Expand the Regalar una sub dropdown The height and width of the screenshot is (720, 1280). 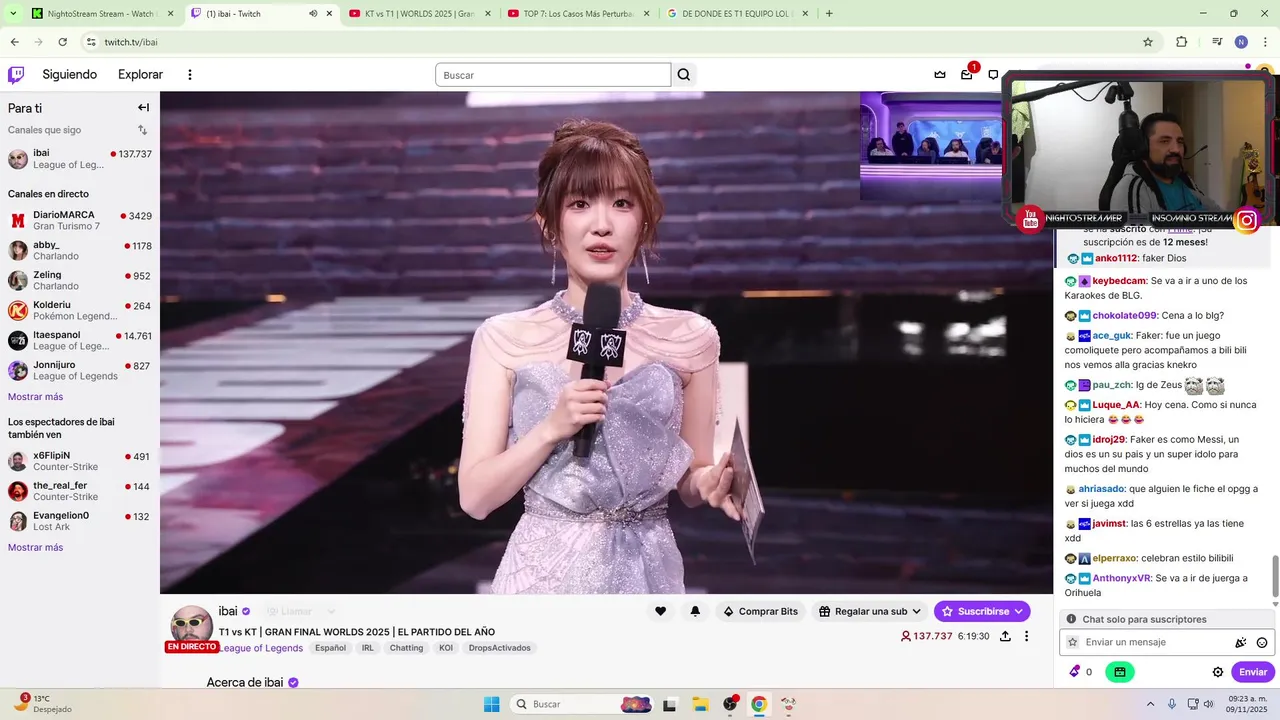[x=869, y=611]
